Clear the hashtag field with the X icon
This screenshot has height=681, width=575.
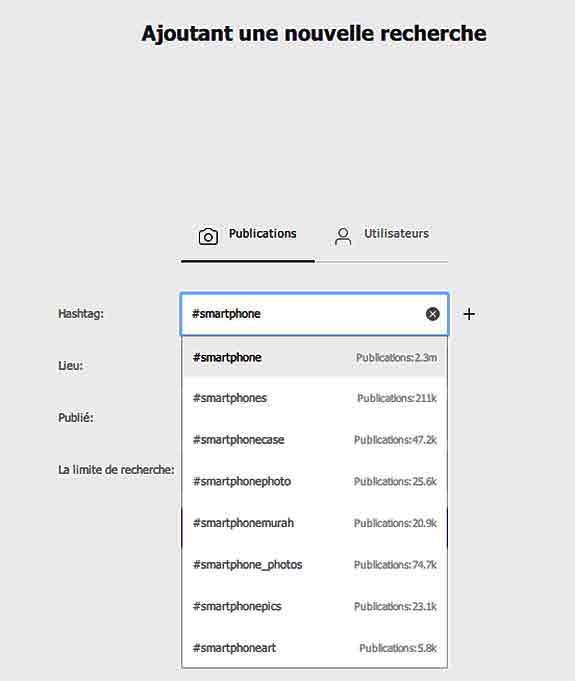coord(432,314)
